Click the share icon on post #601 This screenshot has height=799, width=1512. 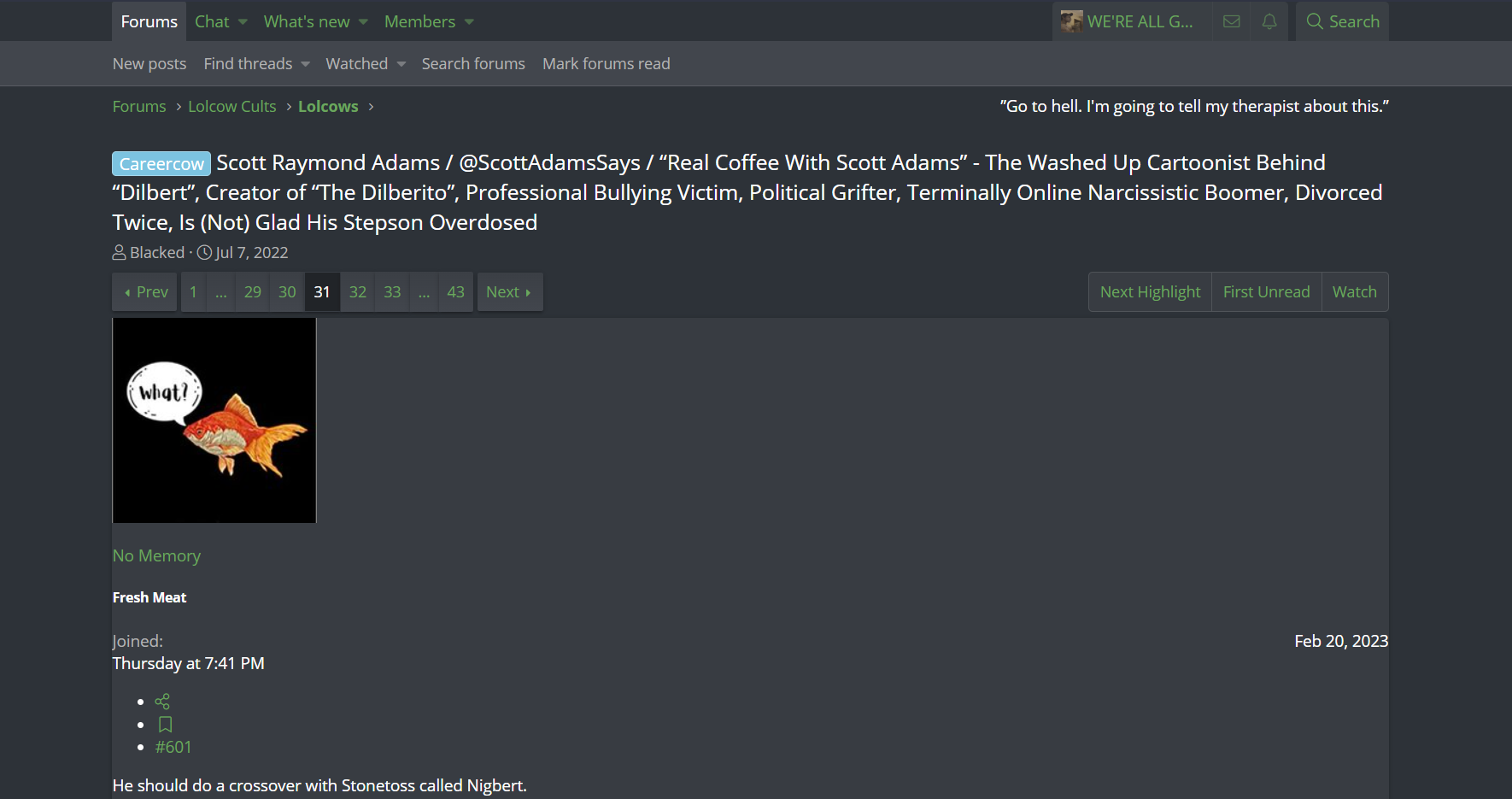tap(162, 702)
